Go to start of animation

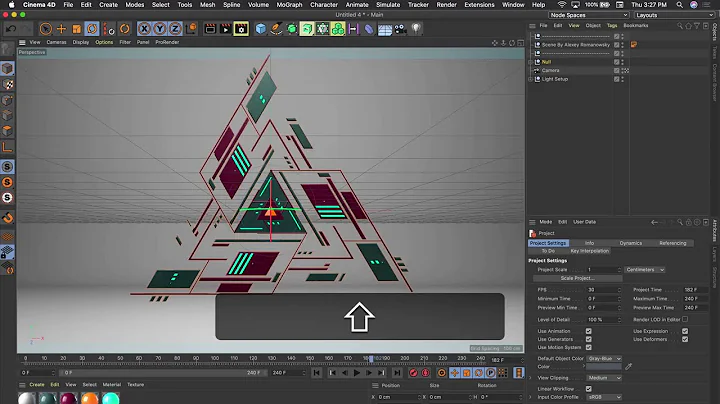click(x=316, y=373)
